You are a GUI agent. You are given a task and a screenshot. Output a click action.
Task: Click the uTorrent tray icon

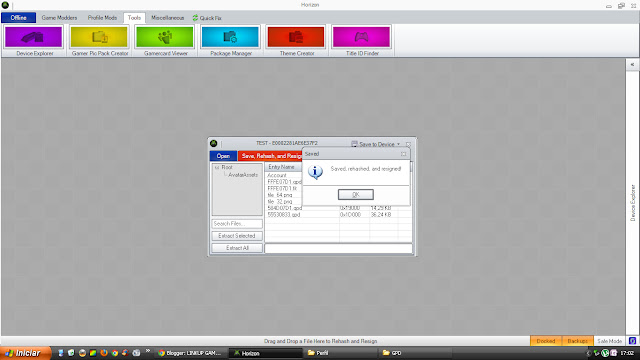(x=605, y=353)
